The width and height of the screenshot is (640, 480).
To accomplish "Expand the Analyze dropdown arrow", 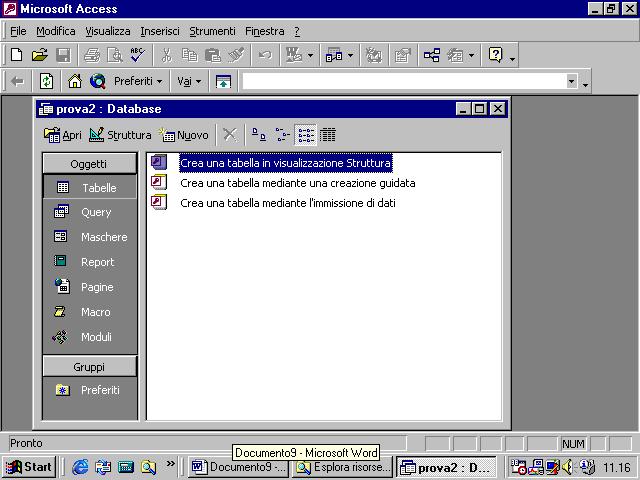I will click(x=351, y=55).
